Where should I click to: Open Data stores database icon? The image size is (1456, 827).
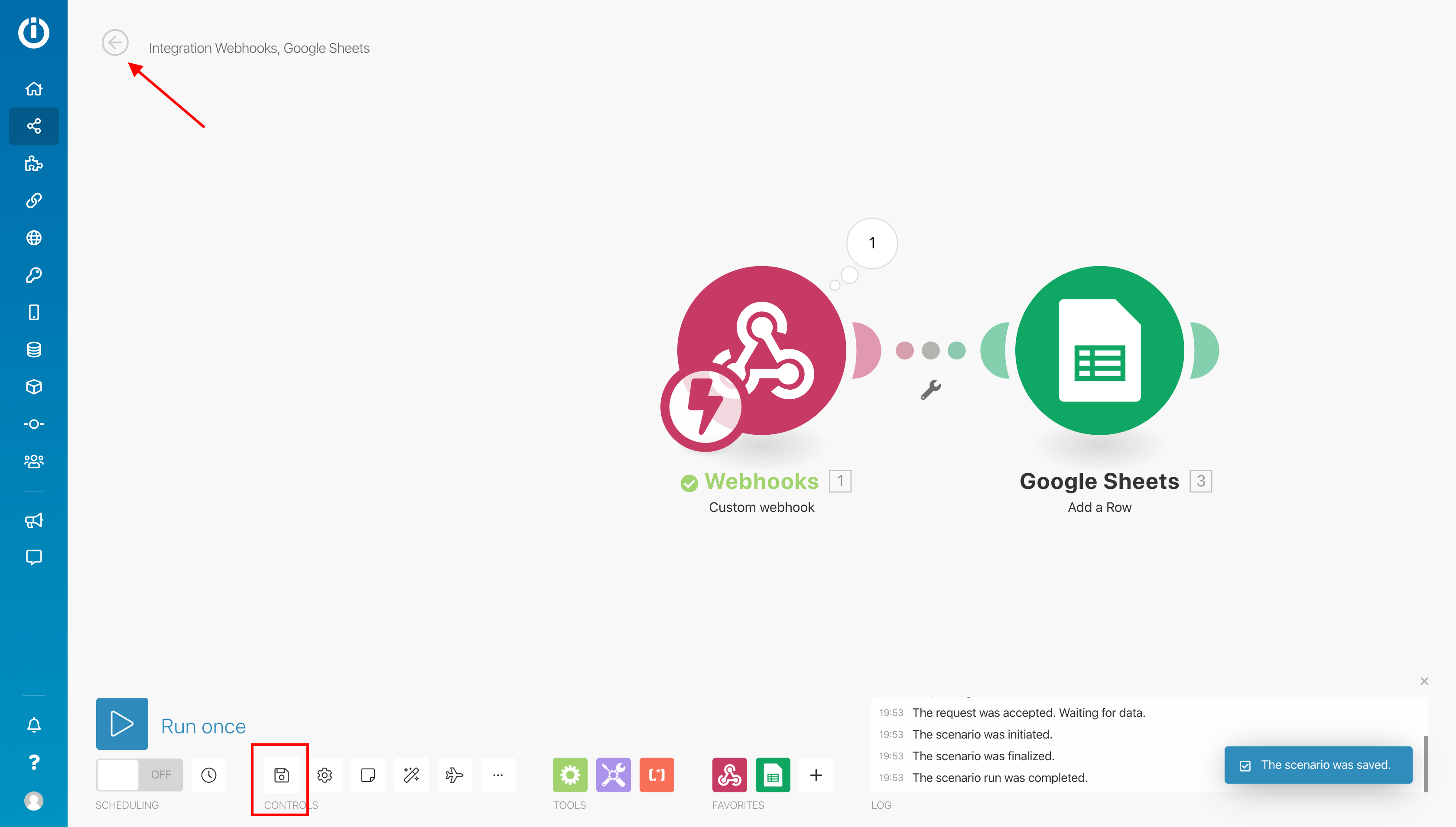(33, 350)
